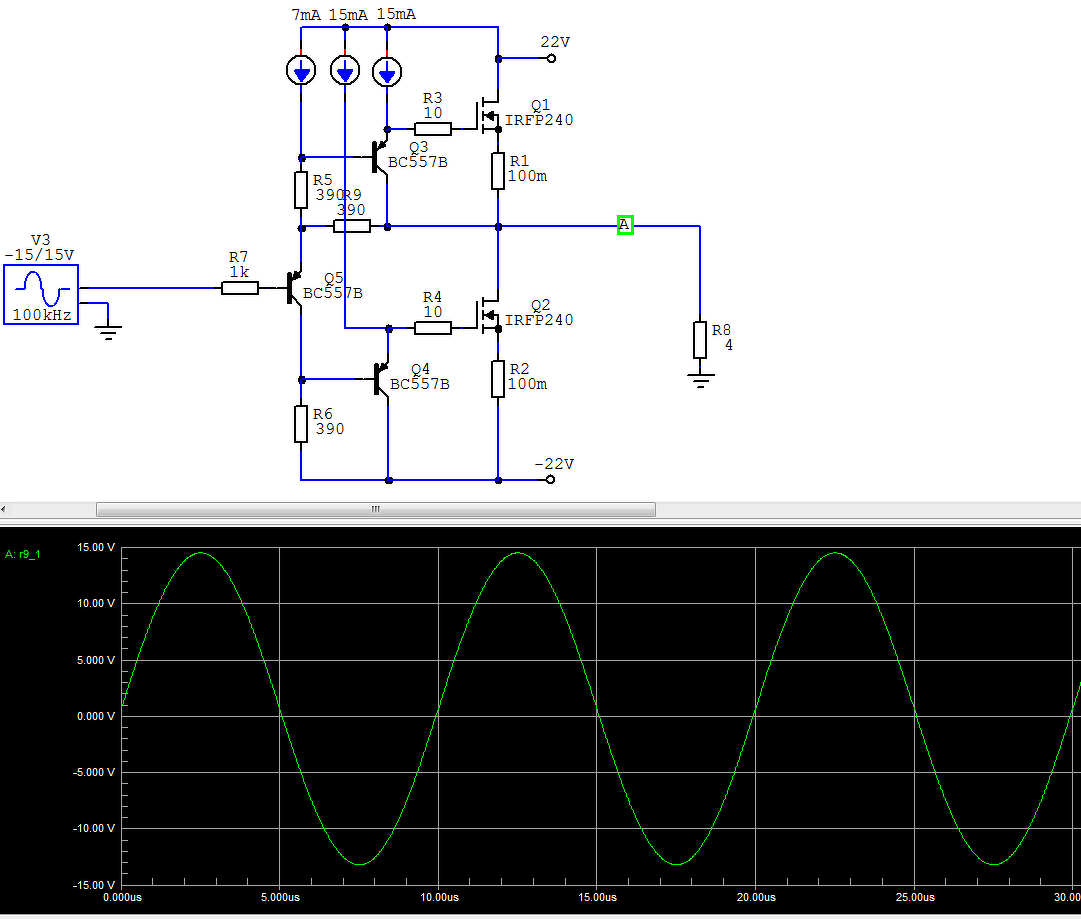Click the 10.00us time axis label
This screenshot has width=1081, height=919.
pyautogui.click(x=439, y=898)
